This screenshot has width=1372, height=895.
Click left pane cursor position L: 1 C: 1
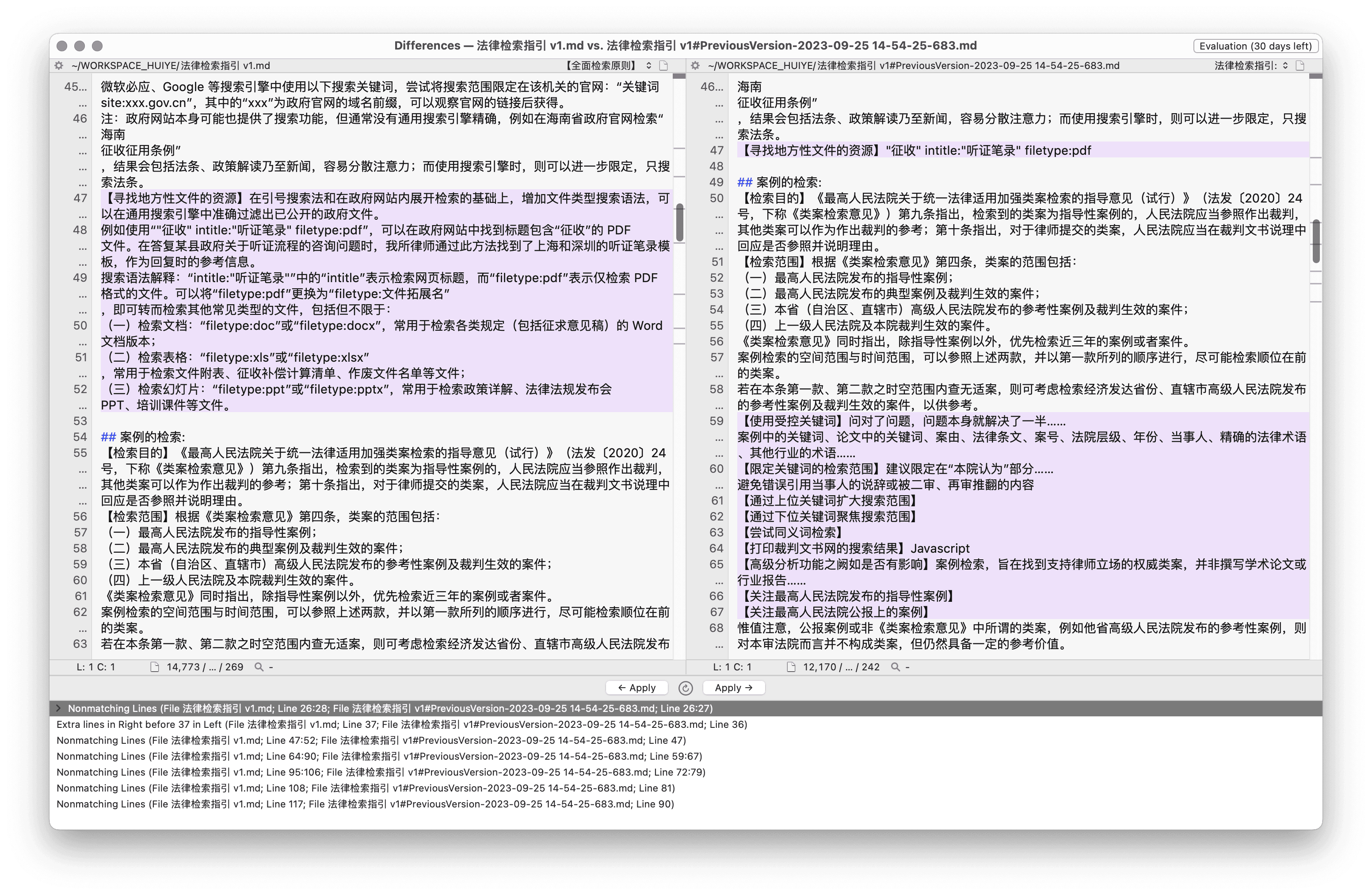point(95,667)
